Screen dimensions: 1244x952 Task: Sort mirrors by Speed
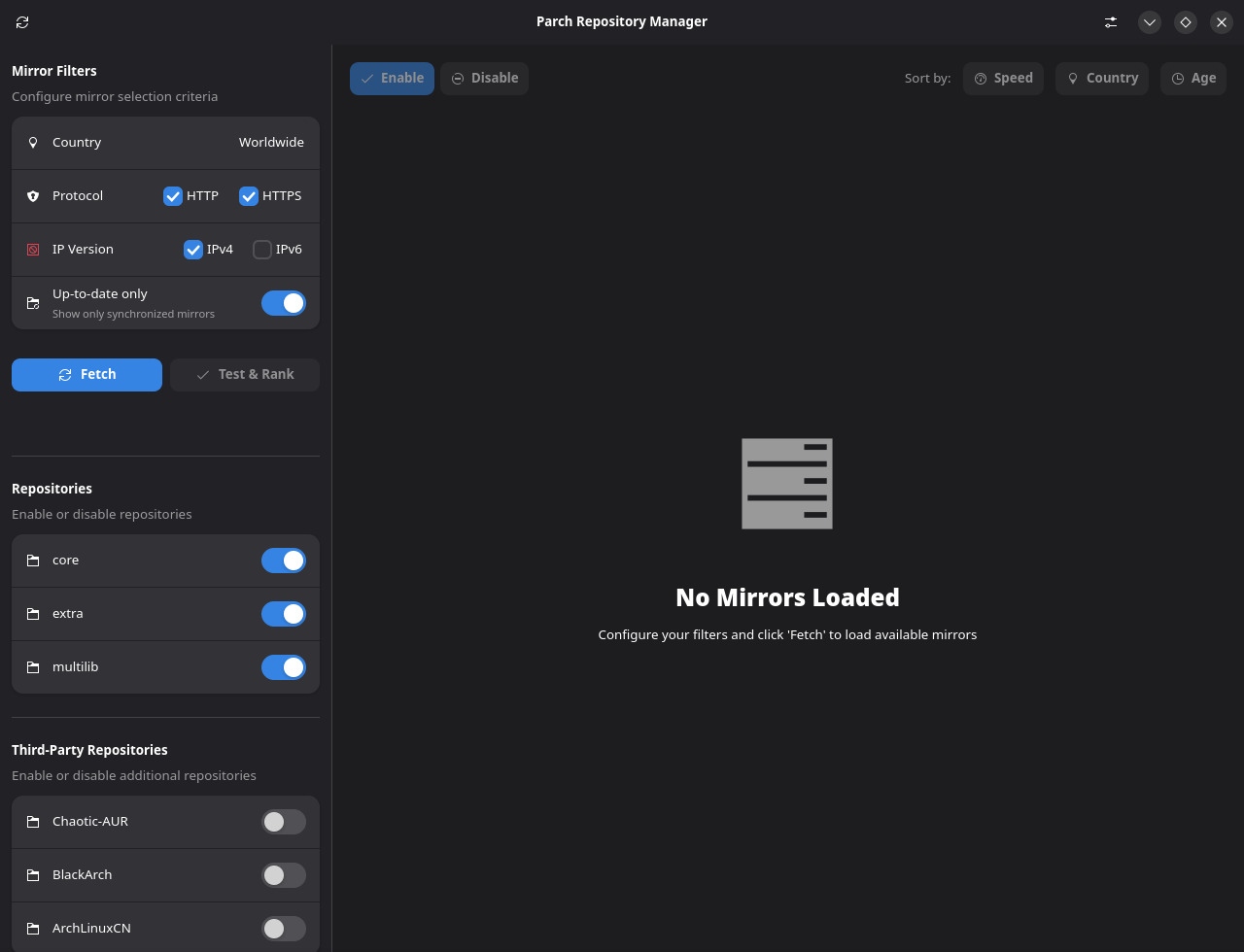[x=1003, y=79]
